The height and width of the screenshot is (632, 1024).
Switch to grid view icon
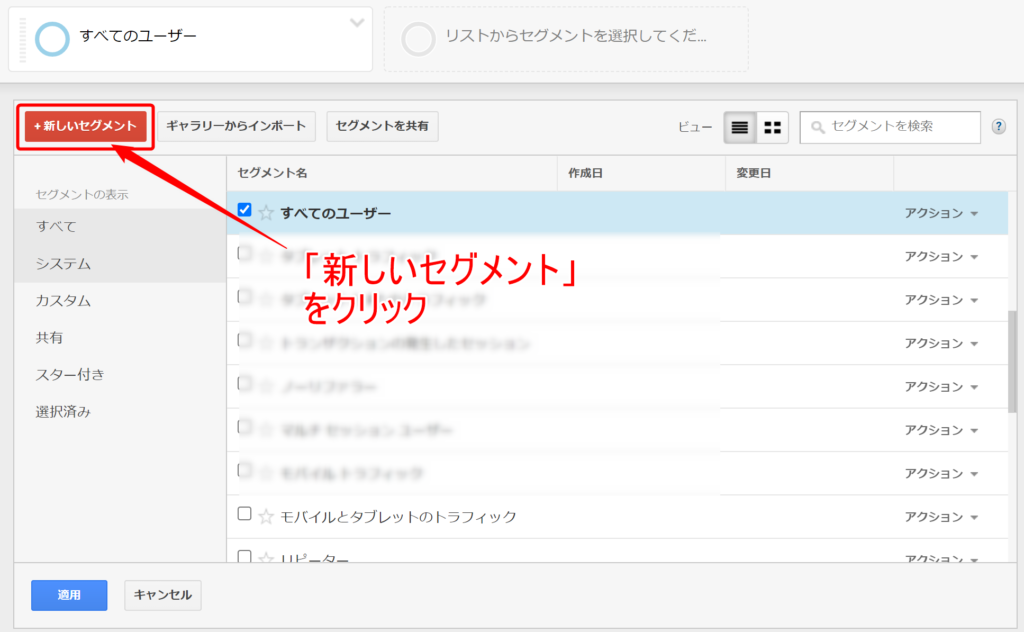[x=772, y=127]
